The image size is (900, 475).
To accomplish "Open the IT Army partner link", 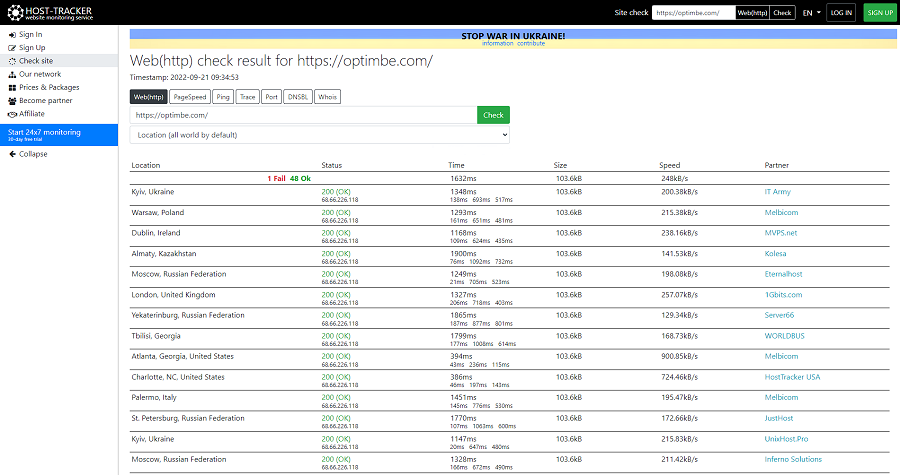I will click(777, 192).
